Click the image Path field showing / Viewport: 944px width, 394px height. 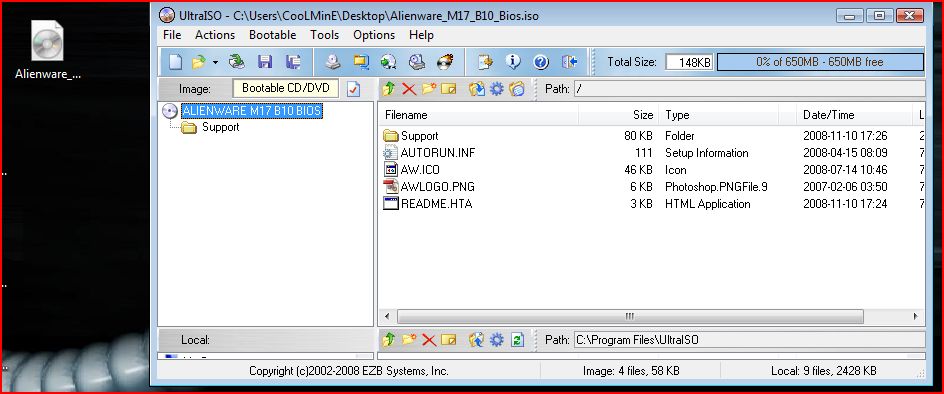pos(749,89)
